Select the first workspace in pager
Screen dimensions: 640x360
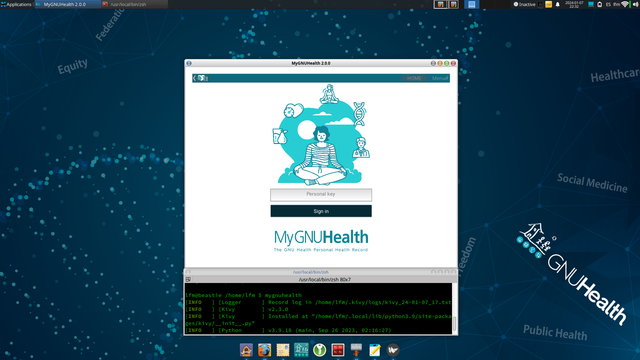440,4
